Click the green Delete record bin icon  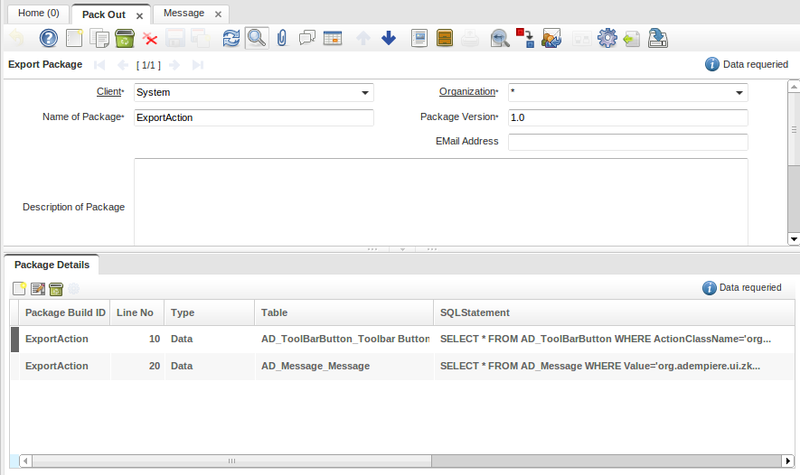[124, 38]
